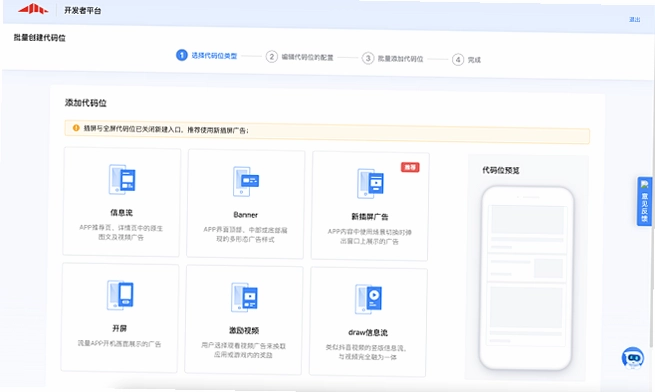Select the 信息流 ad type icon
The image size is (655, 392).
click(122, 179)
